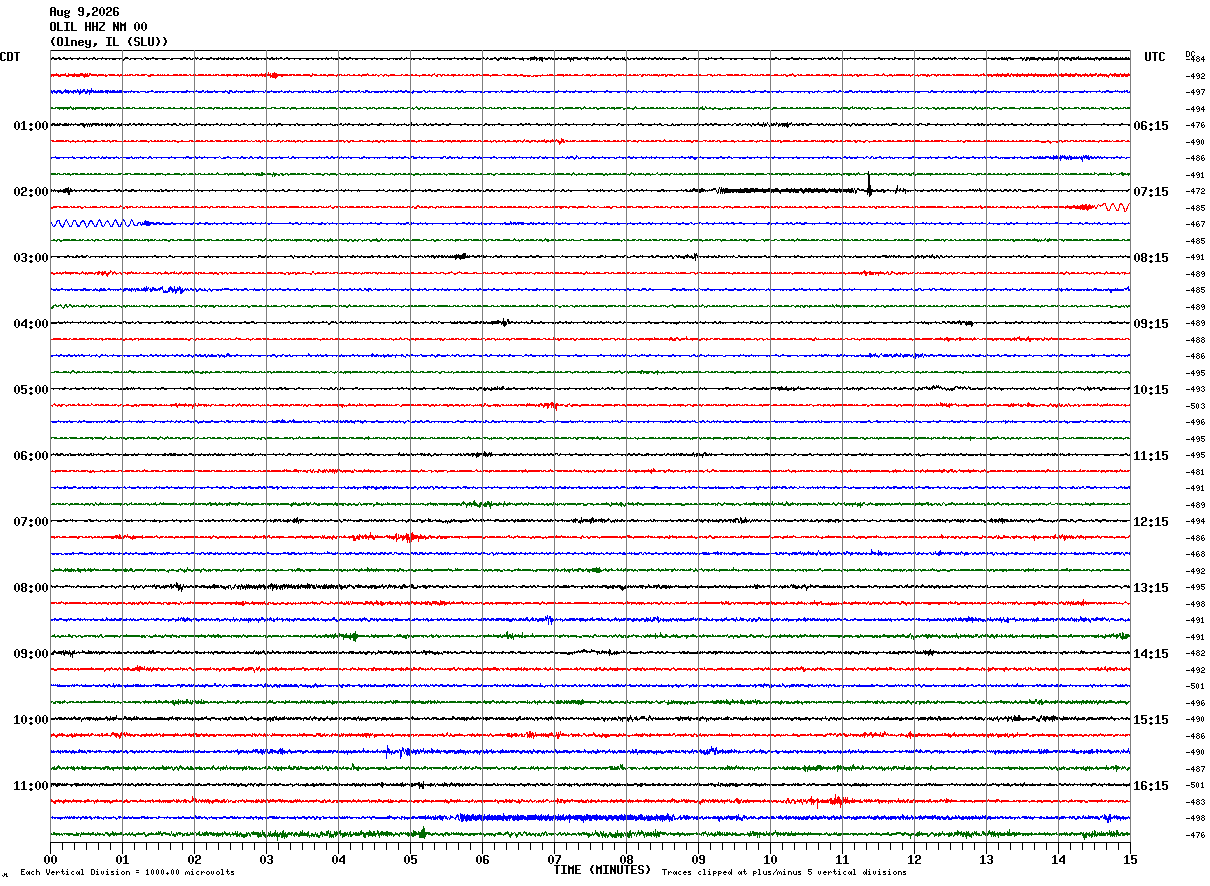1210x886 pixels.
Task: Click the UTC timezone heading
Action: pyautogui.click(x=1155, y=57)
